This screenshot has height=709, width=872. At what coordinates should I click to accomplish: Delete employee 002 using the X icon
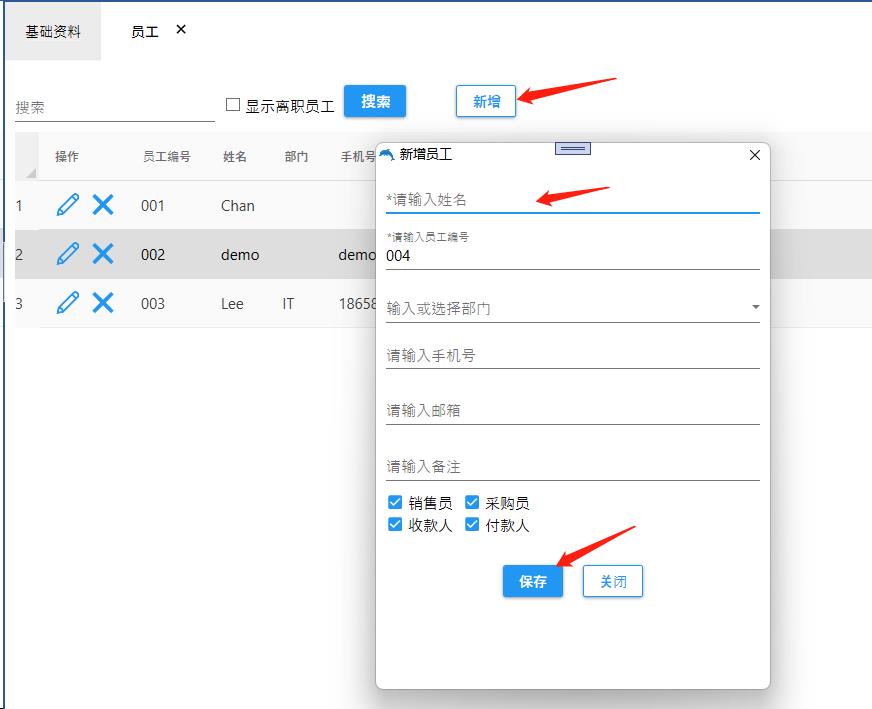point(103,254)
